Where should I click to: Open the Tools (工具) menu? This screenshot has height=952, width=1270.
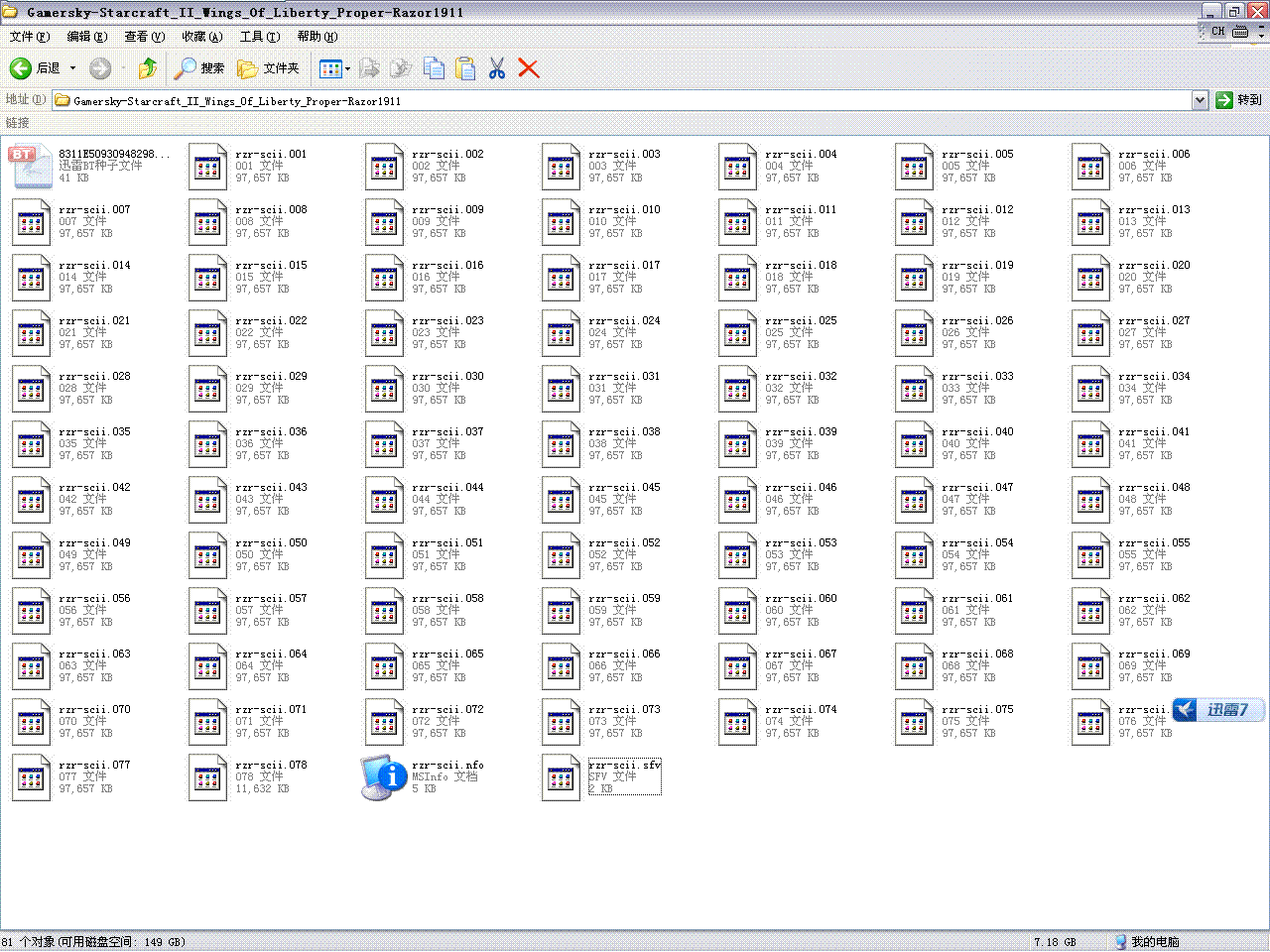coord(259,37)
